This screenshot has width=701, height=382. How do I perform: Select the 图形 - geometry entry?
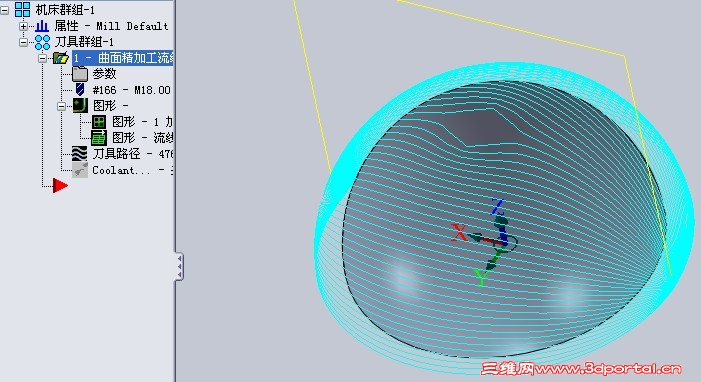110,106
